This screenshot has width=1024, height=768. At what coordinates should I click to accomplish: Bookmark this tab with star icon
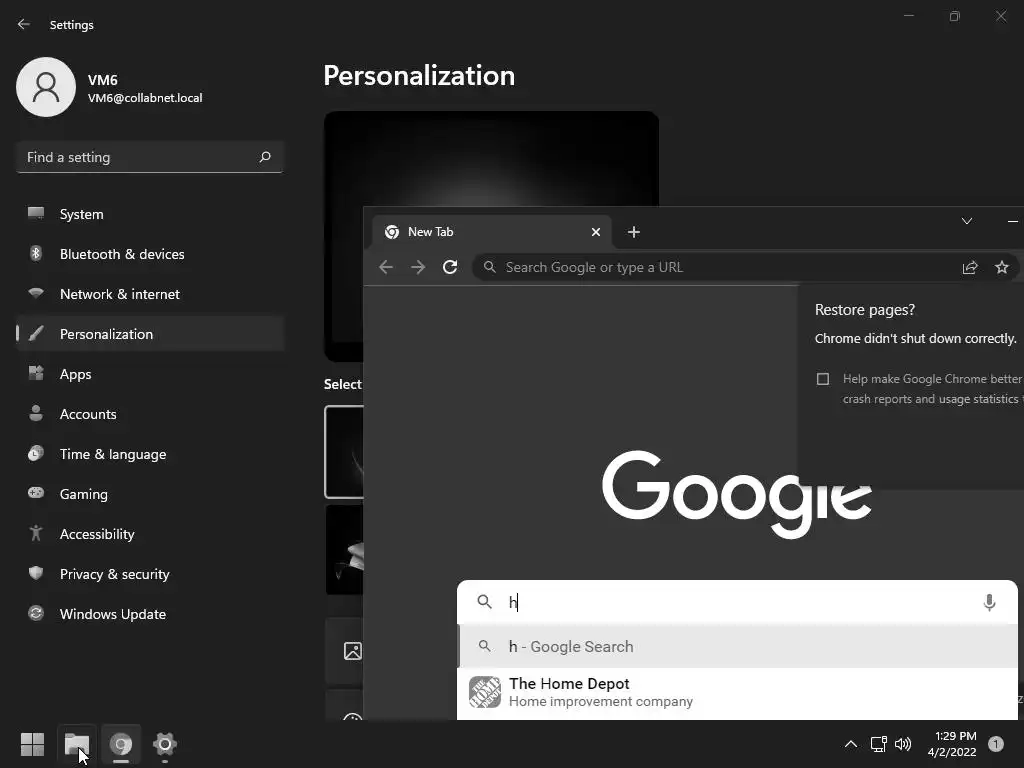point(1002,267)
